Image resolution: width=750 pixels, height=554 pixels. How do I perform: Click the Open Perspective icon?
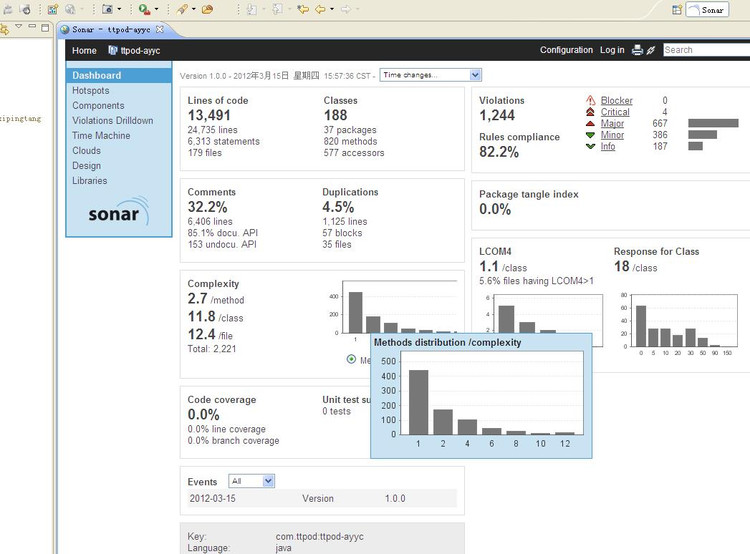pyautogui.click(x=676, y=10)
